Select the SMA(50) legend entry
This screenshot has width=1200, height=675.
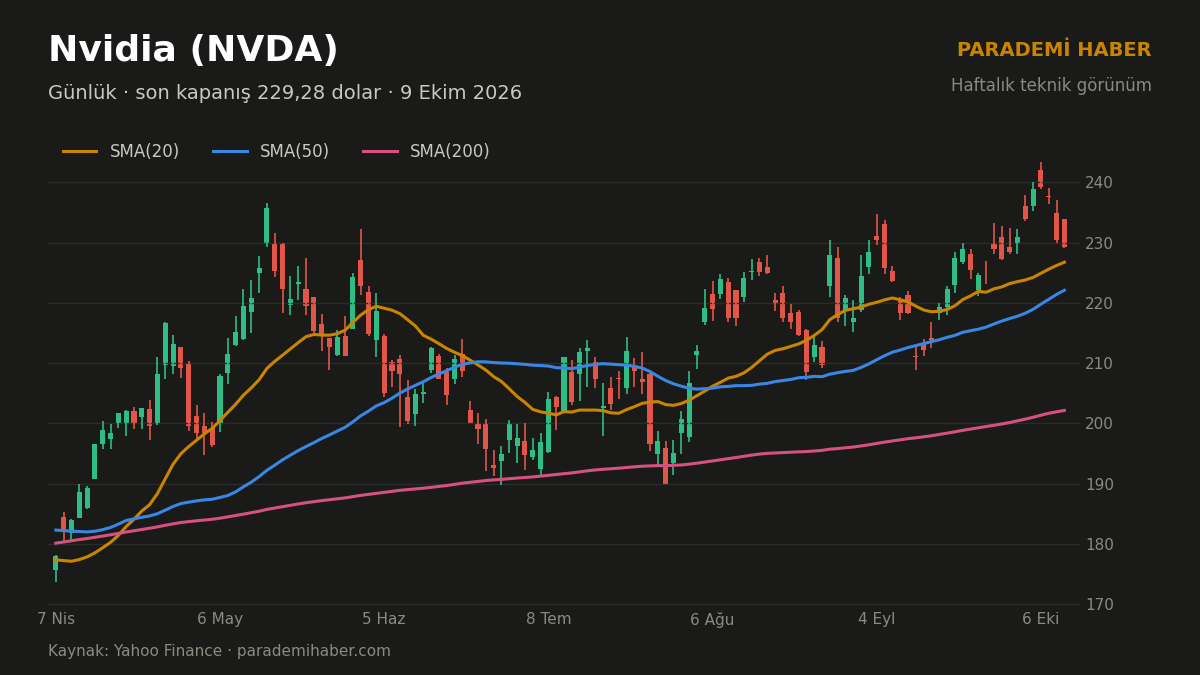[271, 152]
